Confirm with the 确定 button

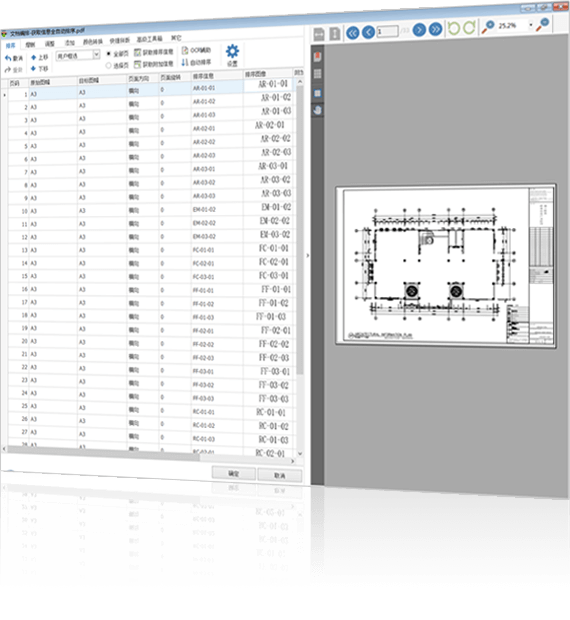tap(233, 473)
